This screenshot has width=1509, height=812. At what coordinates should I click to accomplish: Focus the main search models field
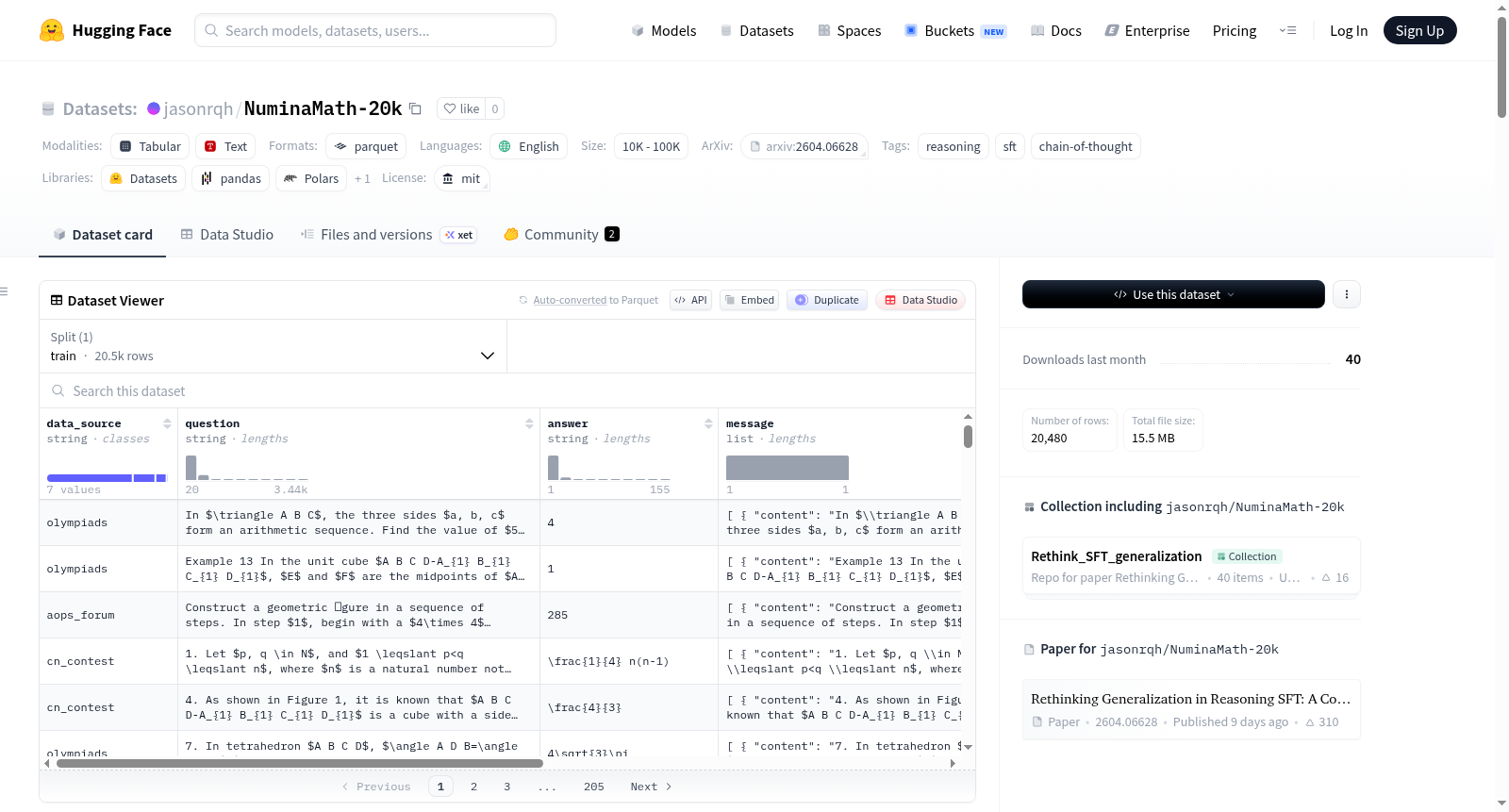point(375,30)
